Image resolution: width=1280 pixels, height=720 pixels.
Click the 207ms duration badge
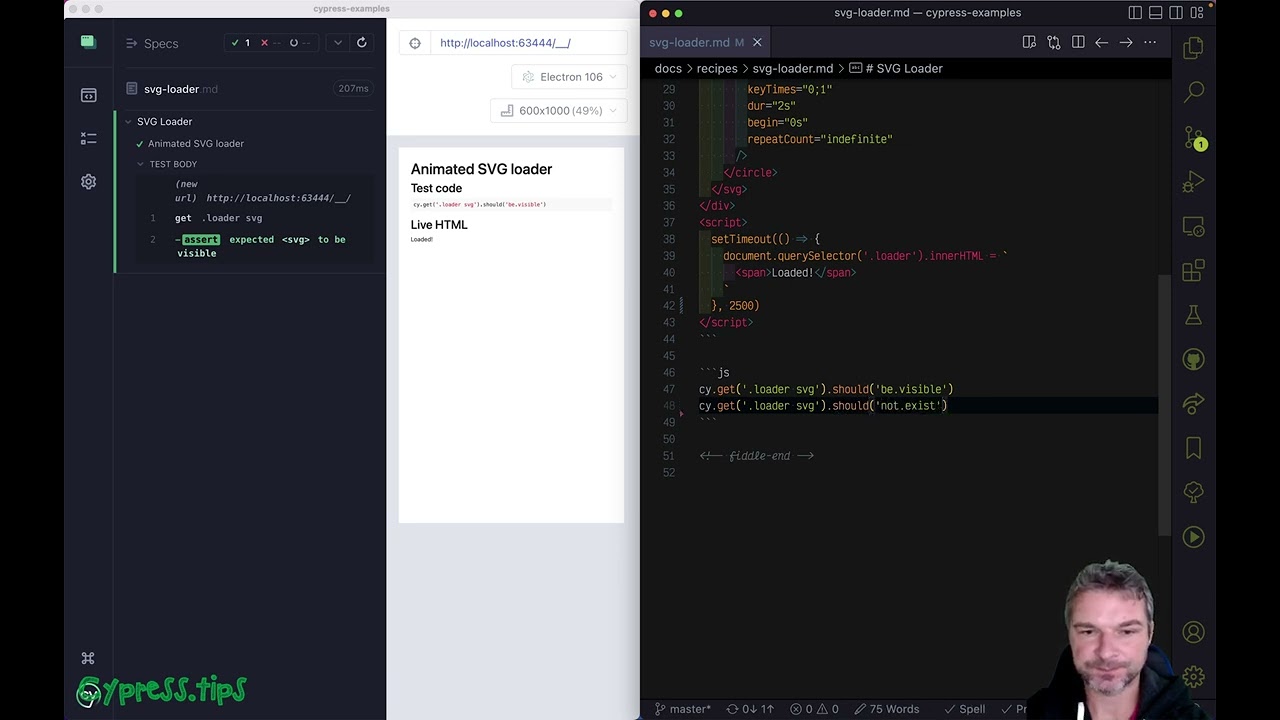(x=353, y=89)
